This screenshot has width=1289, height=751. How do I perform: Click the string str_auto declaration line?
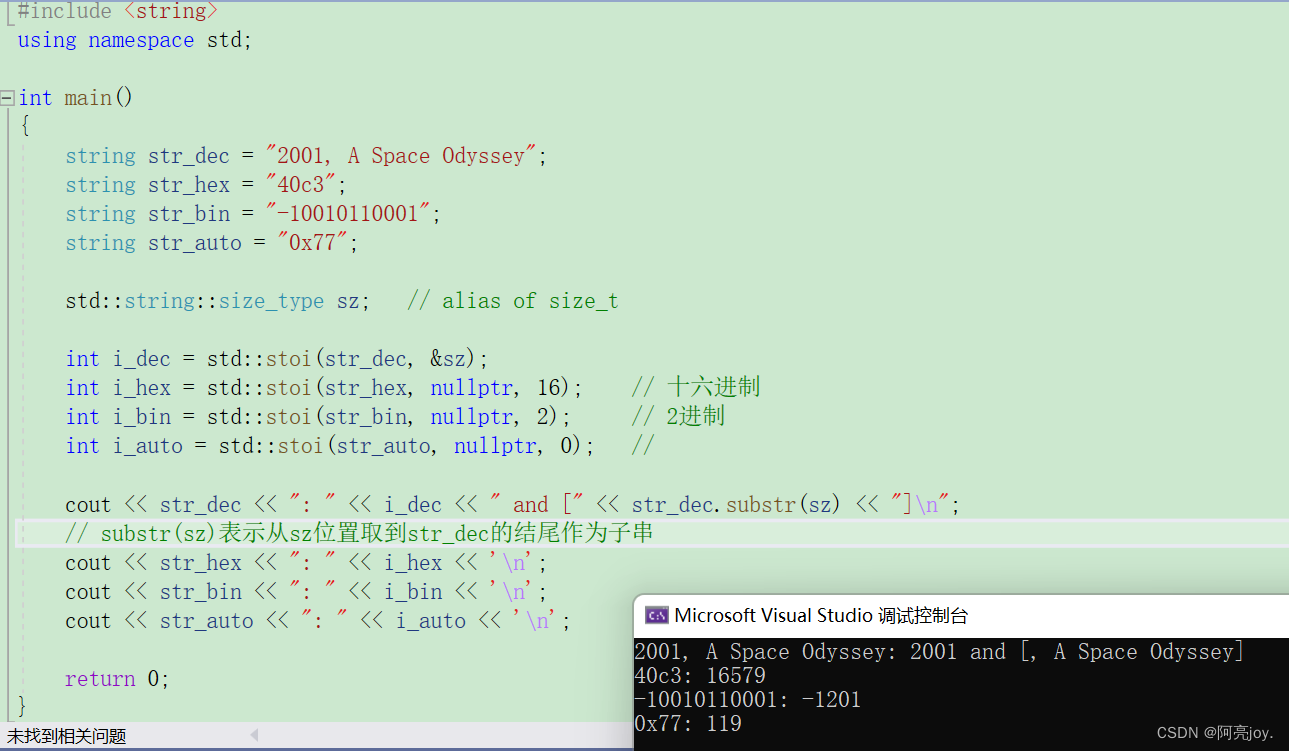(212, 243)
